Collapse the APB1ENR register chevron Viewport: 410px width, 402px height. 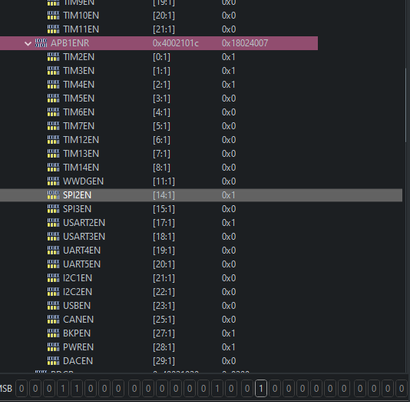click(28, 43)
